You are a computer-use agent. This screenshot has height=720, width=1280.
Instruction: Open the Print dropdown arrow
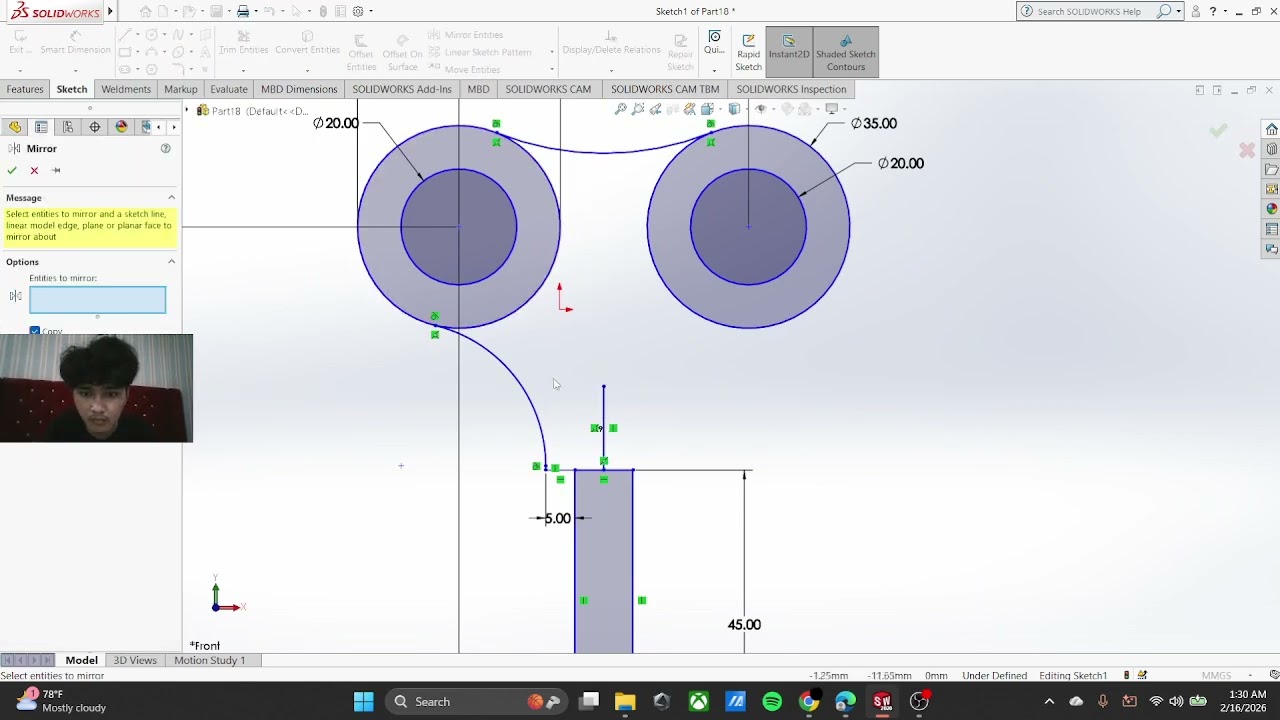(256, 11)
